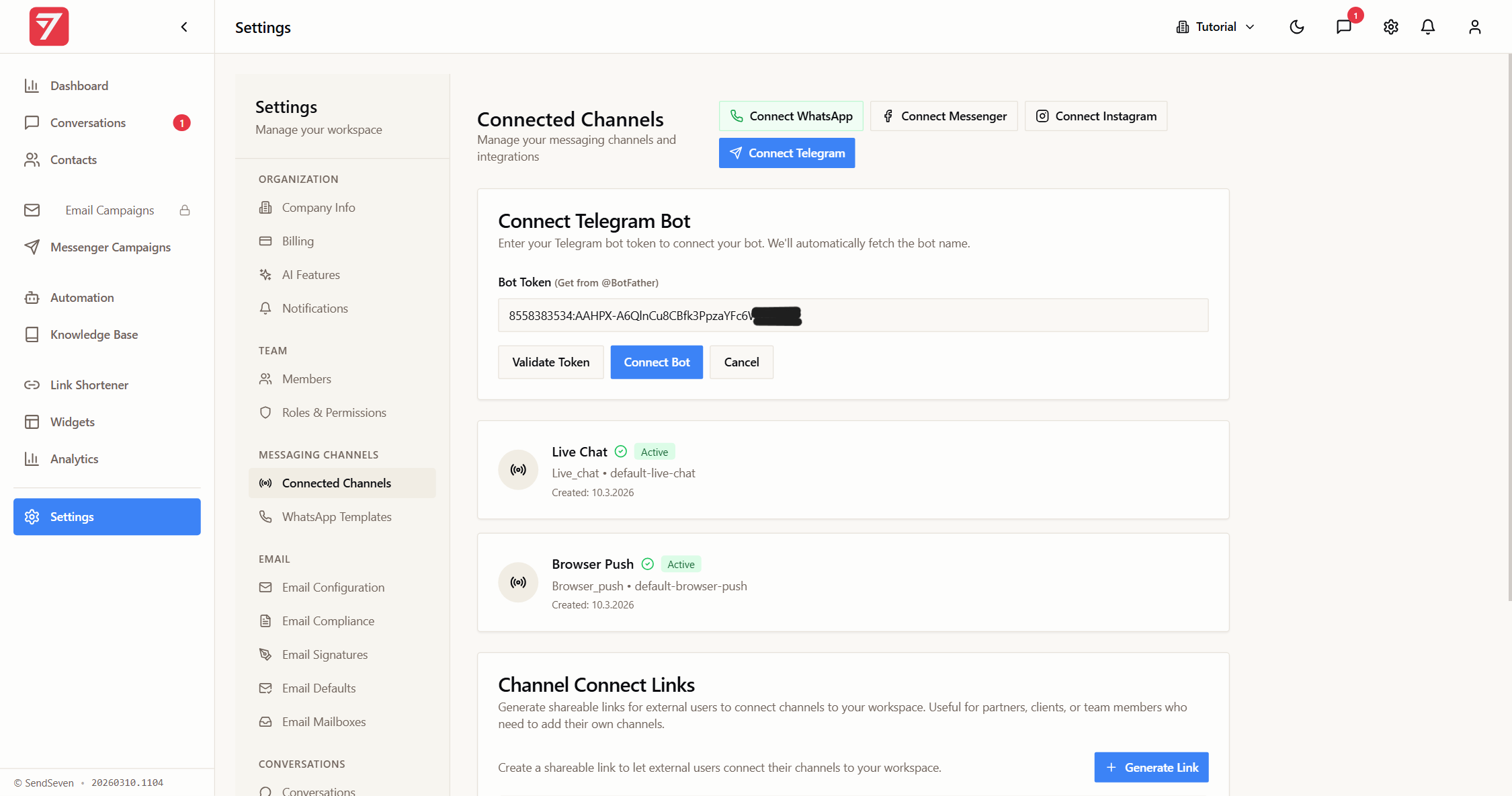Open Messenger Campaigns

coord(107,247)
